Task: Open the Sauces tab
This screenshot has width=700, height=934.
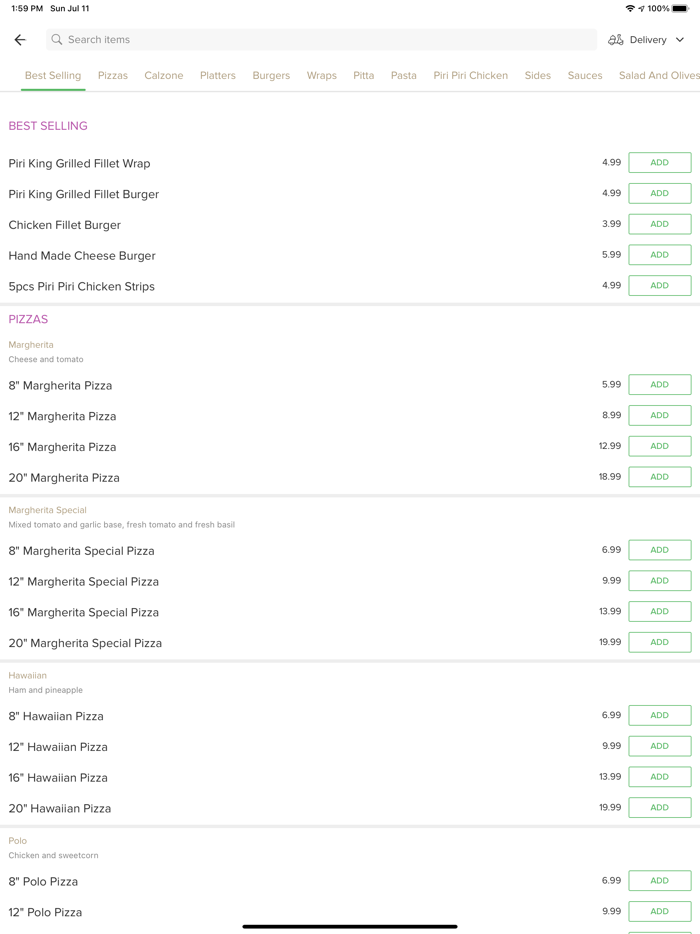Action: click(x=585, y=76)
